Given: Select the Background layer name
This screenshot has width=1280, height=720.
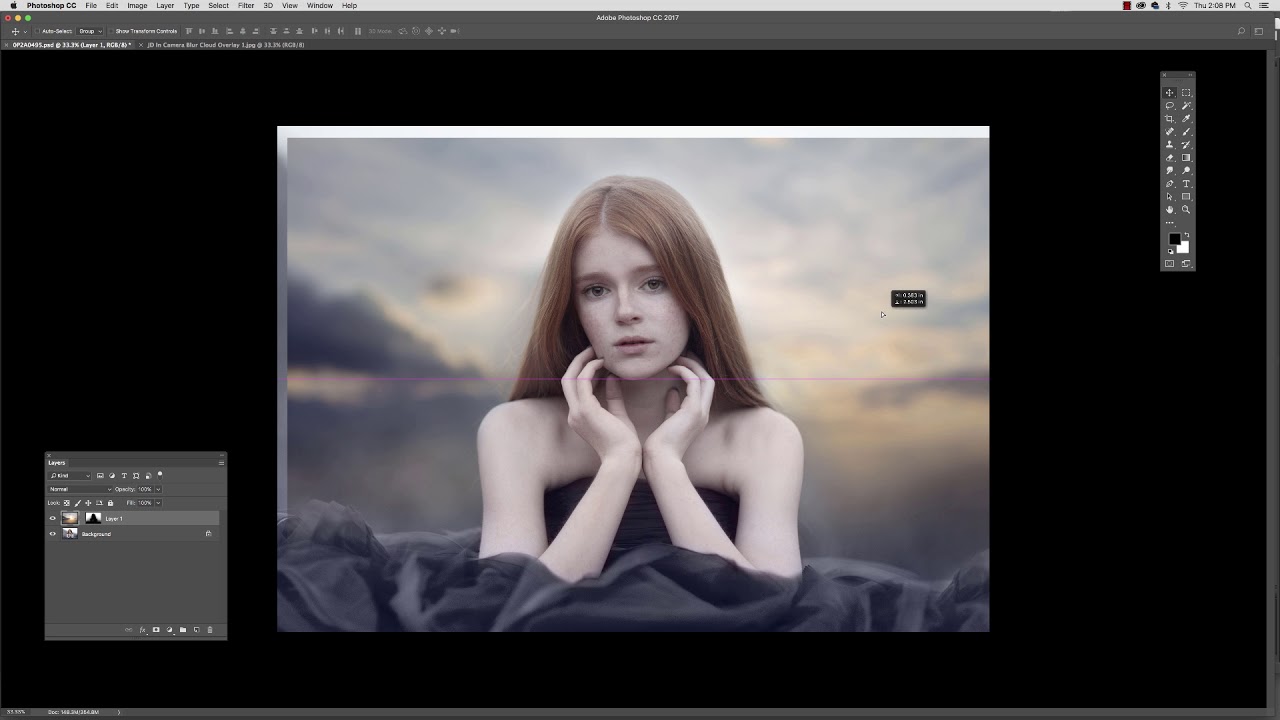Looking at the screenshot, I should (96, 534).
